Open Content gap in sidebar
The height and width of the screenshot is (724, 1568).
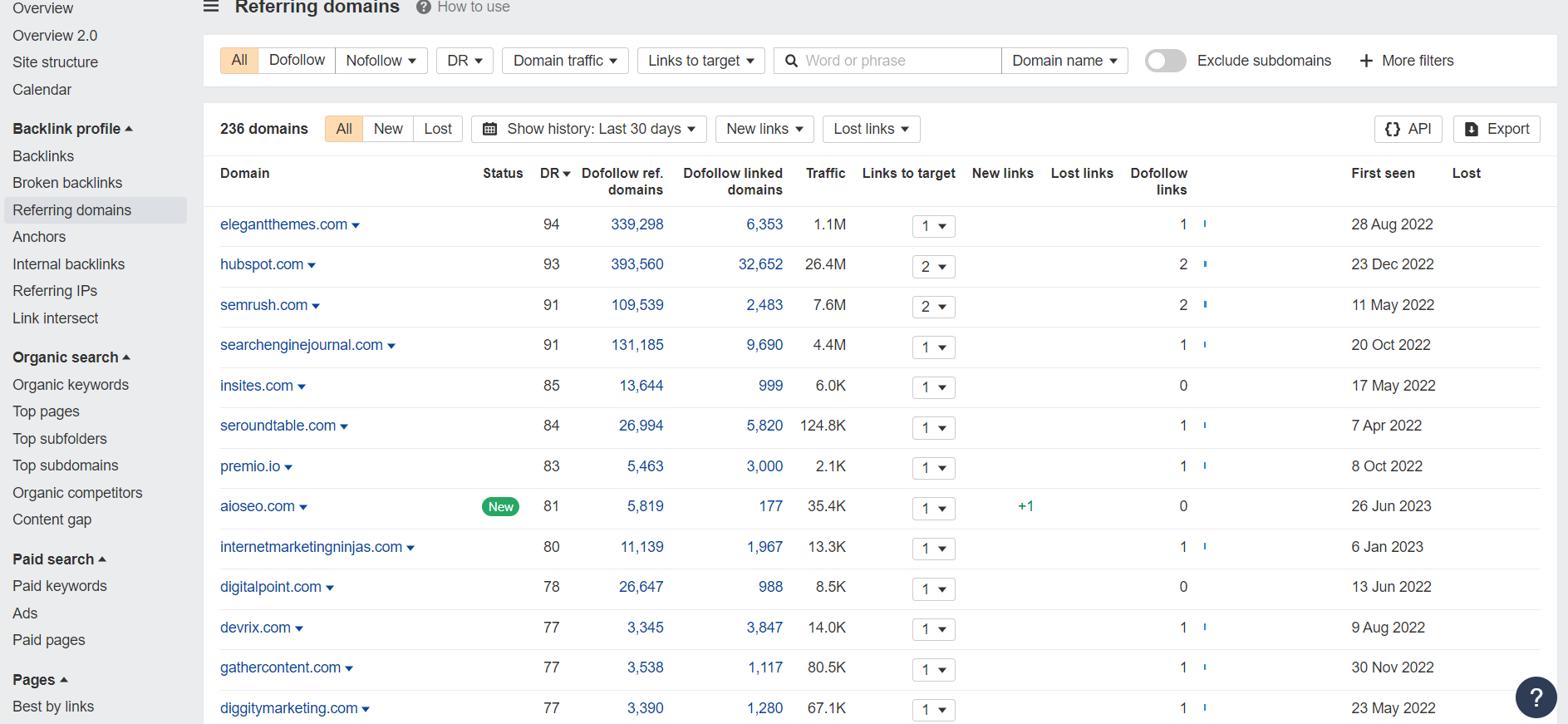52,520
